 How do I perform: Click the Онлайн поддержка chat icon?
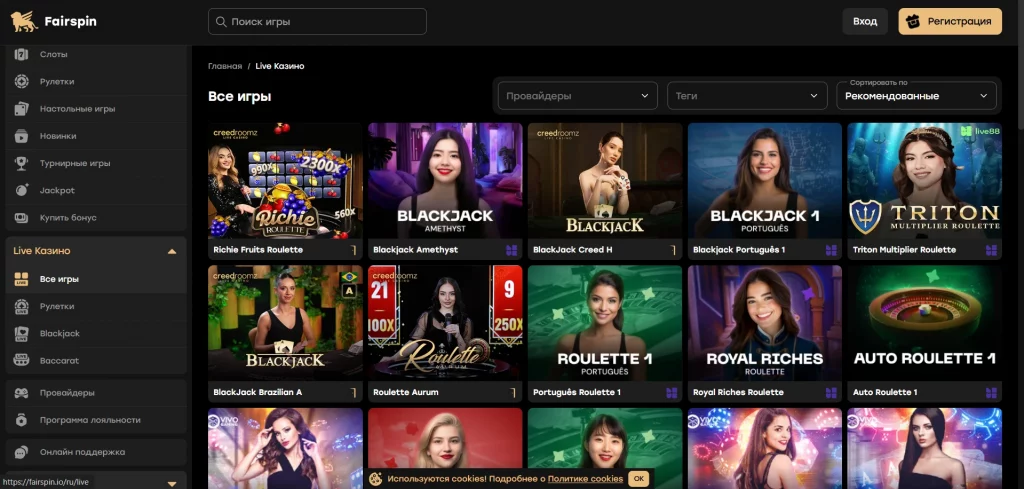pos(22,452)
